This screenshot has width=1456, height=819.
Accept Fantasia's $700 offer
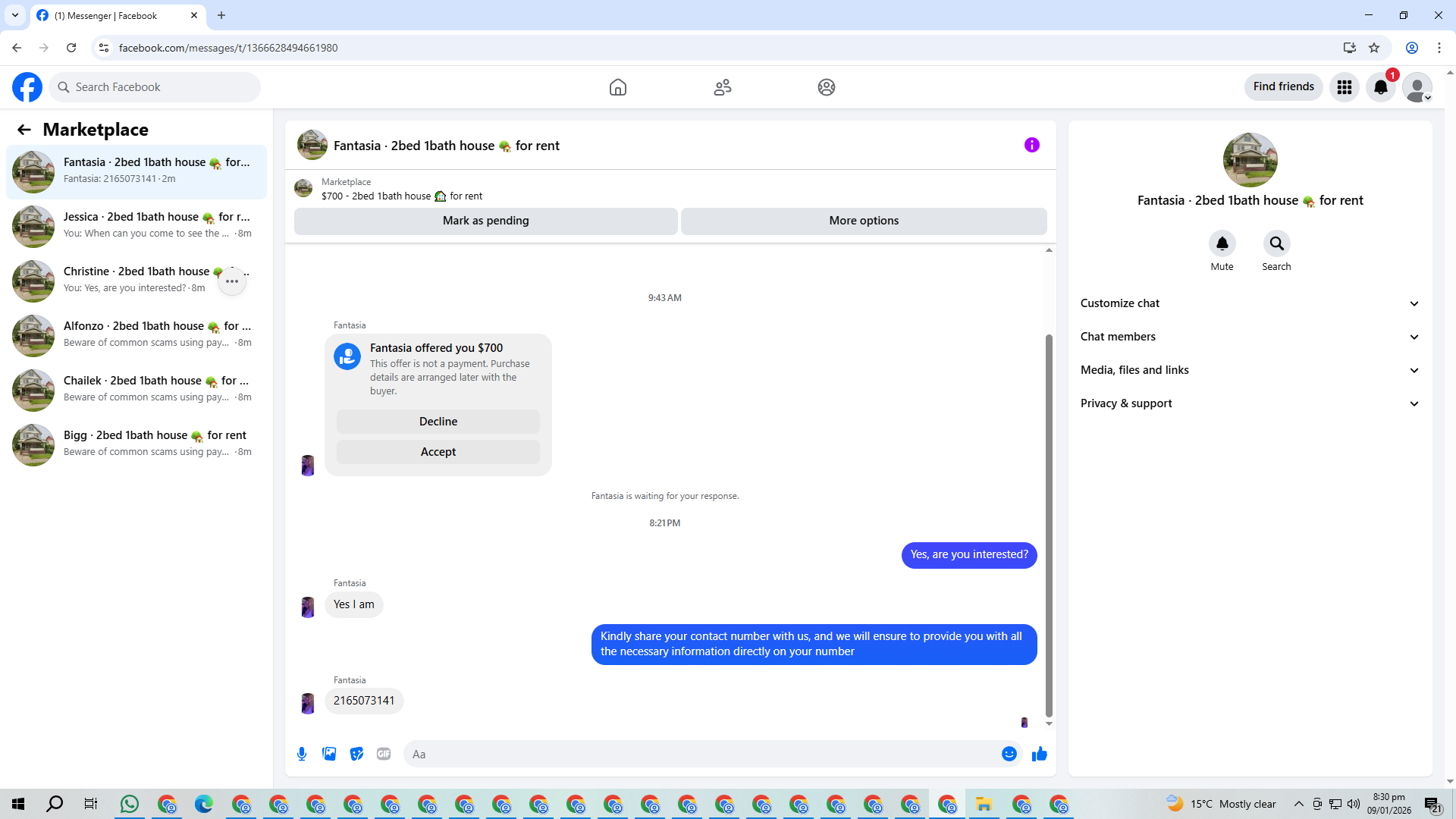coord(438,452)
